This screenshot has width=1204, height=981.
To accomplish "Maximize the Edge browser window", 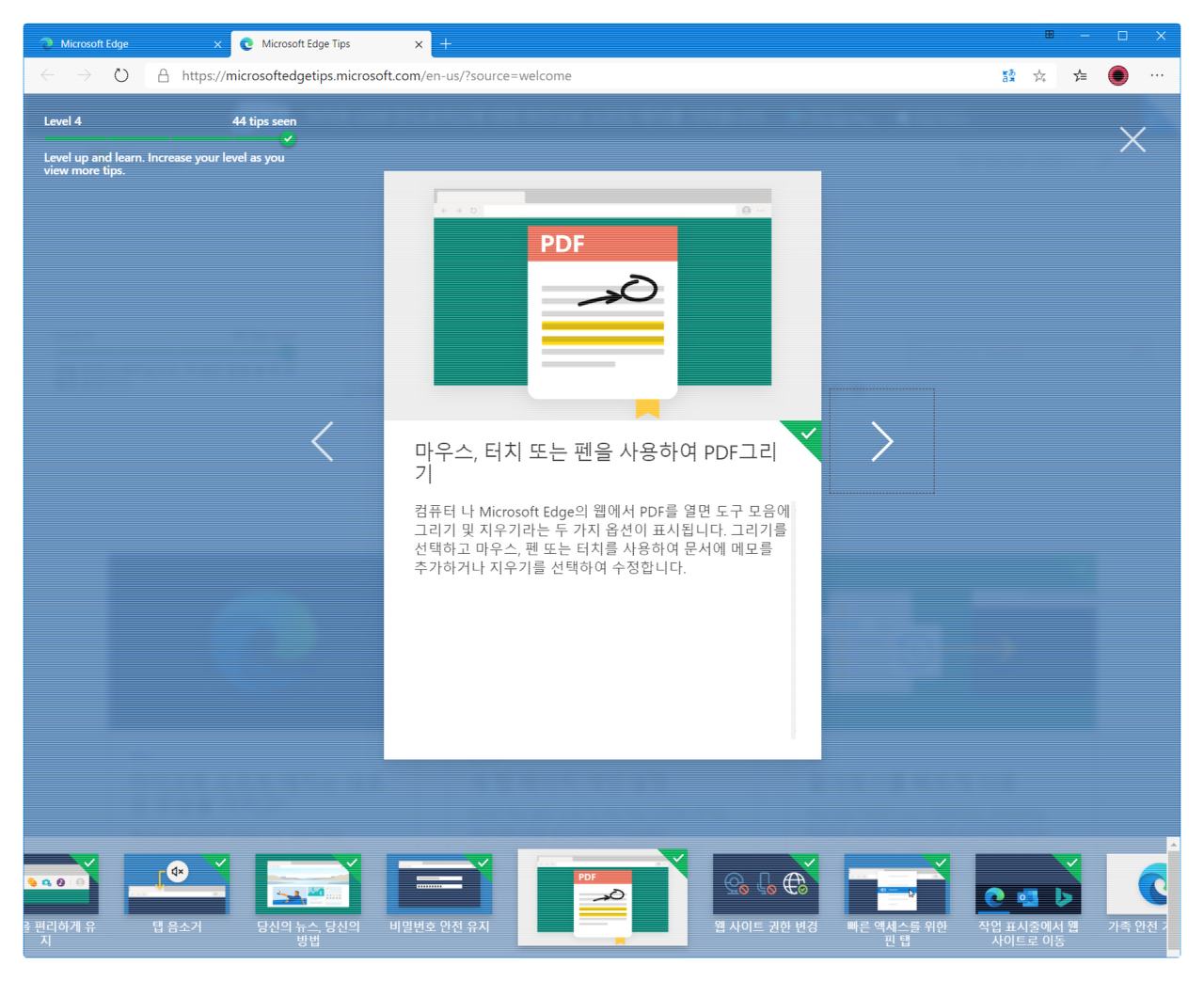I will point(1122,35).
